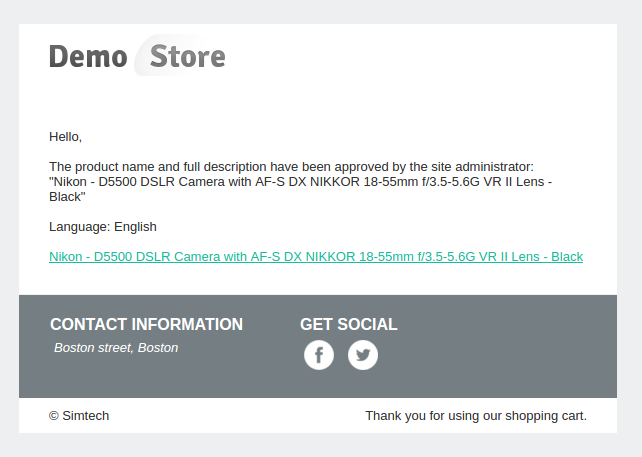This screenshot has height=457, width=642.
Task: Click the closing word Black" of the quoted name
Action: point(67,197)
